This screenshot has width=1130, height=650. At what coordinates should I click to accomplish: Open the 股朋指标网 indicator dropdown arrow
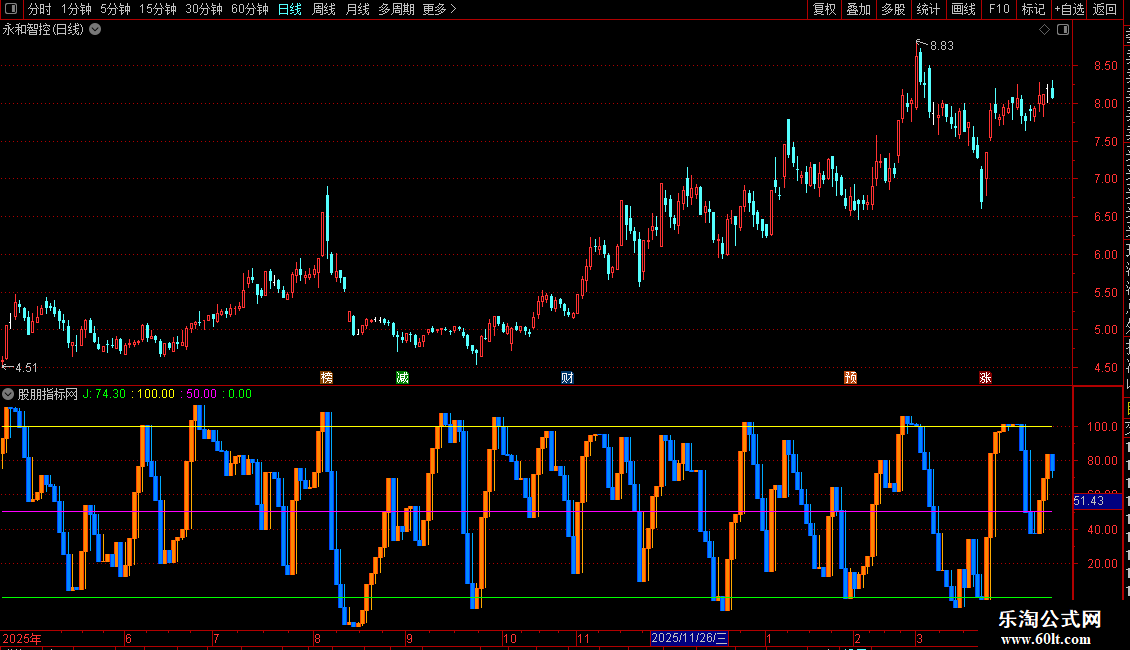[x=8, y=394]
